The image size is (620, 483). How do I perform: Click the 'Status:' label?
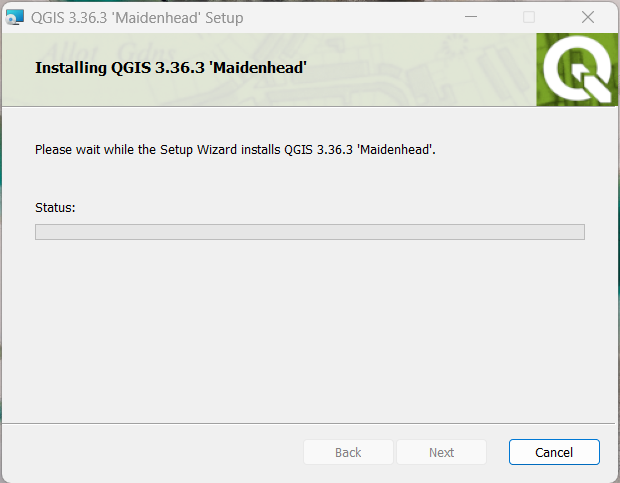click(x=55, y=208)
